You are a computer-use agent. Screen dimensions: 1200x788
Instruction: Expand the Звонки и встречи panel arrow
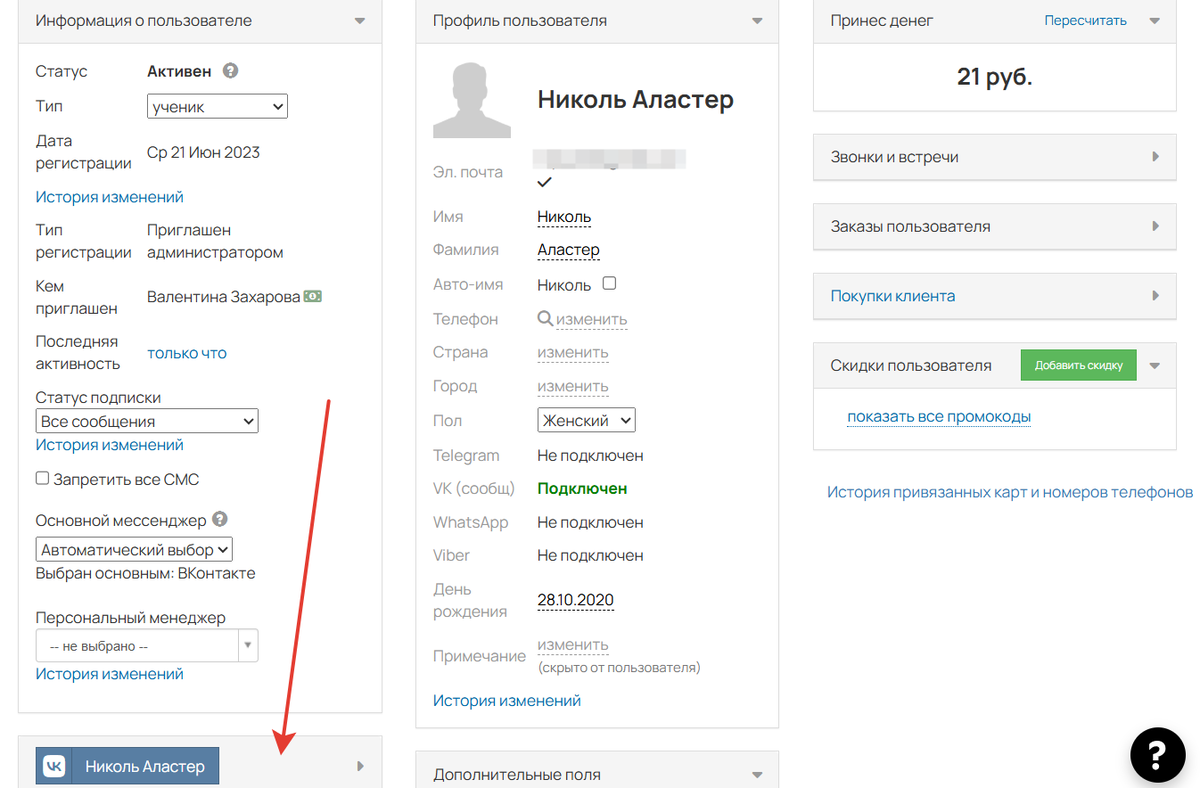tap(1155, 157)
